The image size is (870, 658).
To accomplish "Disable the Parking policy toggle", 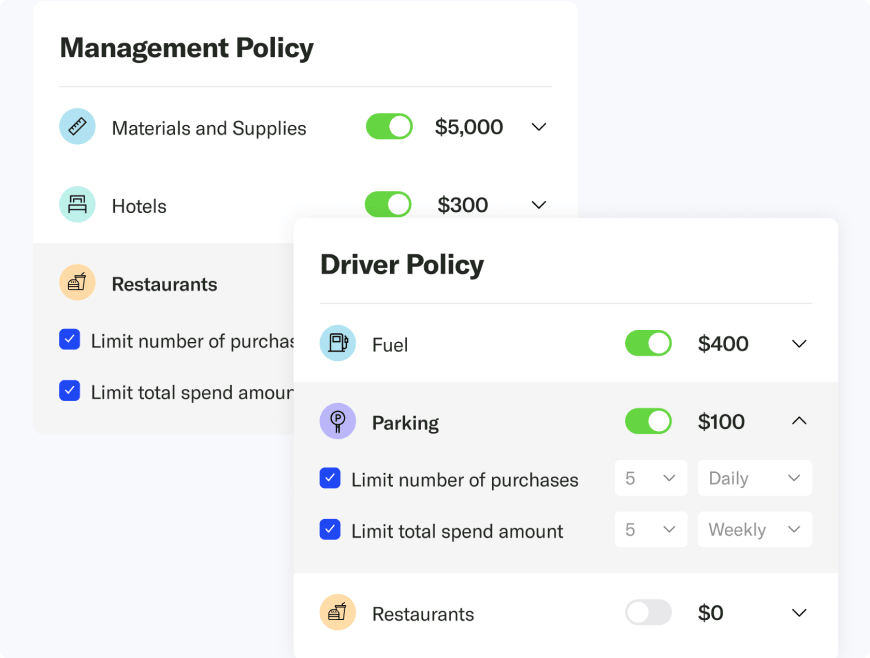I will [x=648, y=422].
